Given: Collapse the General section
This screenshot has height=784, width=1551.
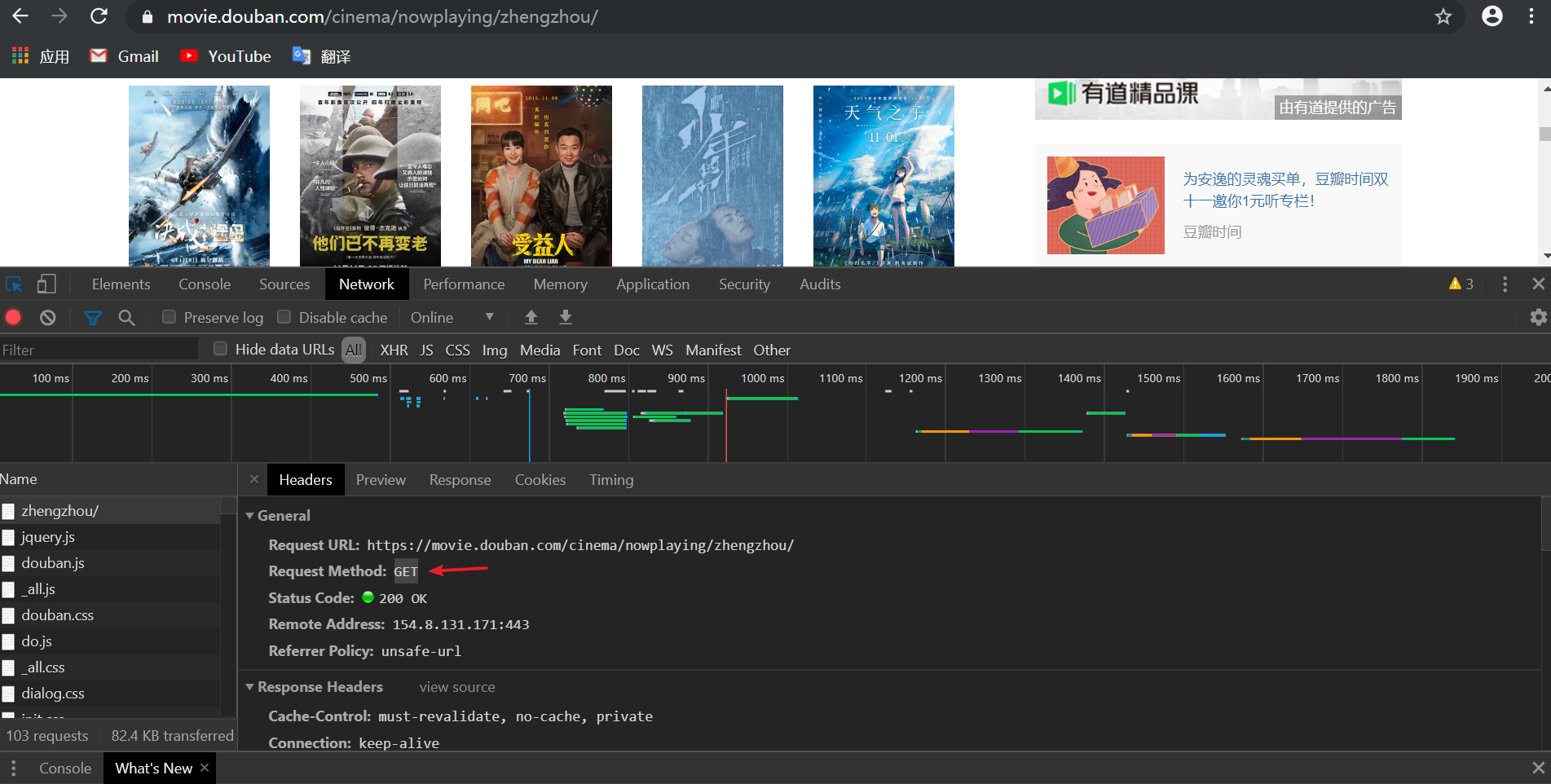Looking at the screenshot, I should pyautogui.click(x=250, y=516).
